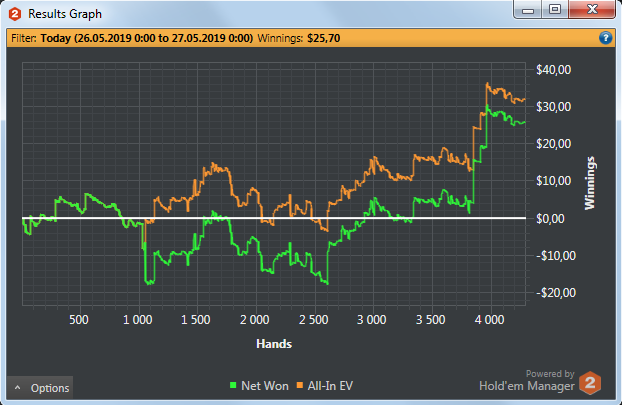Click the 3 500 hands axis label
The height and width of the screenshot is (405, 622).
430,320
